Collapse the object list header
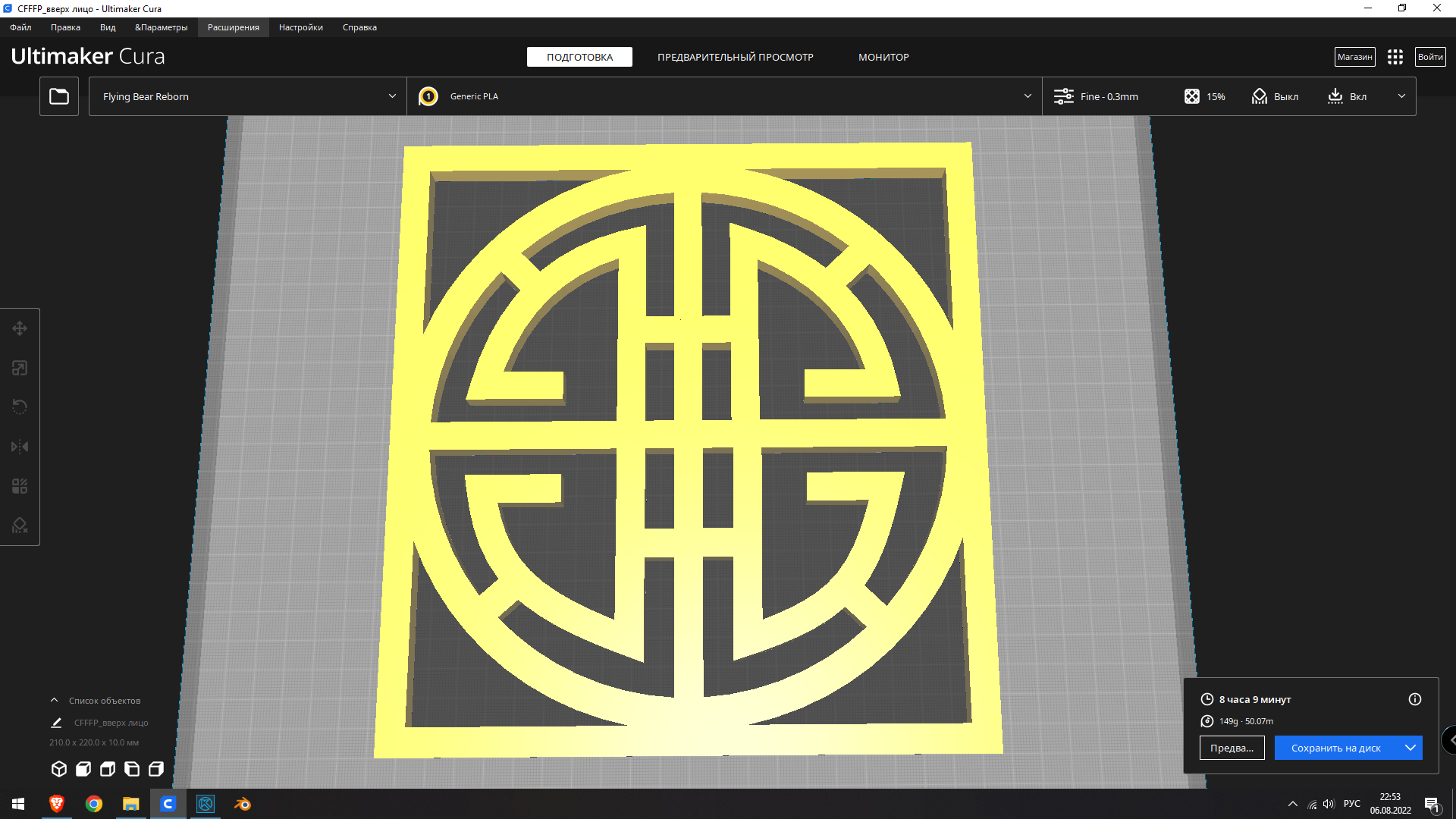 coord(55,701)
